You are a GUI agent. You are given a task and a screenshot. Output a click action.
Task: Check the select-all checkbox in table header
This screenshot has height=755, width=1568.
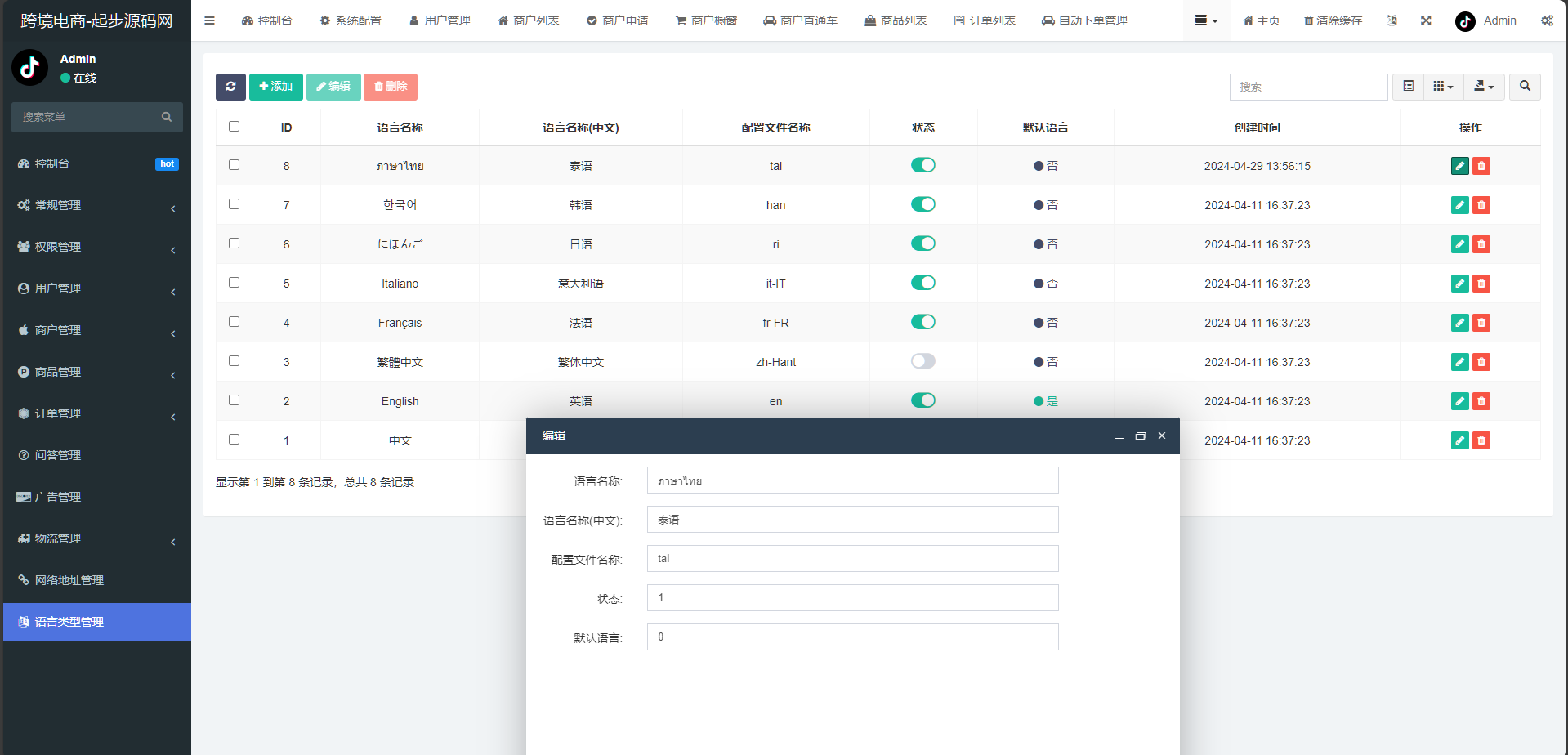pos(234,127)
